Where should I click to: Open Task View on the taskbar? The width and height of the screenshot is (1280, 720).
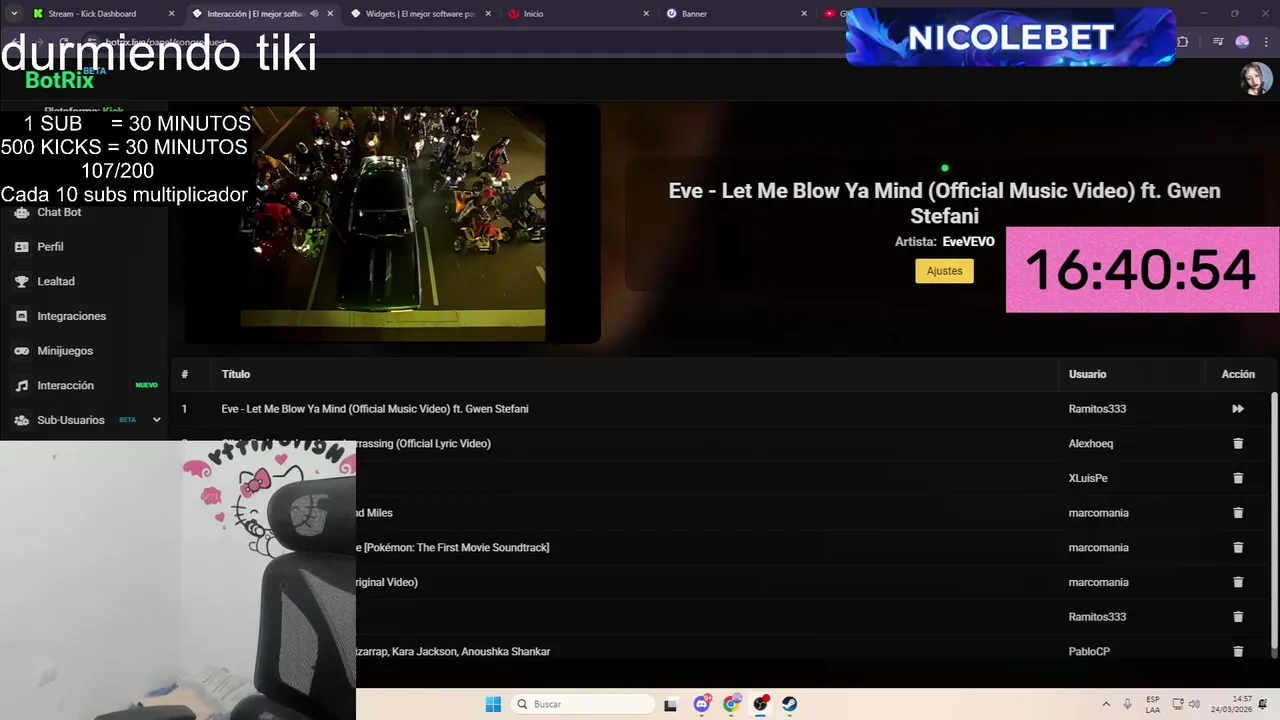[671, 704]
